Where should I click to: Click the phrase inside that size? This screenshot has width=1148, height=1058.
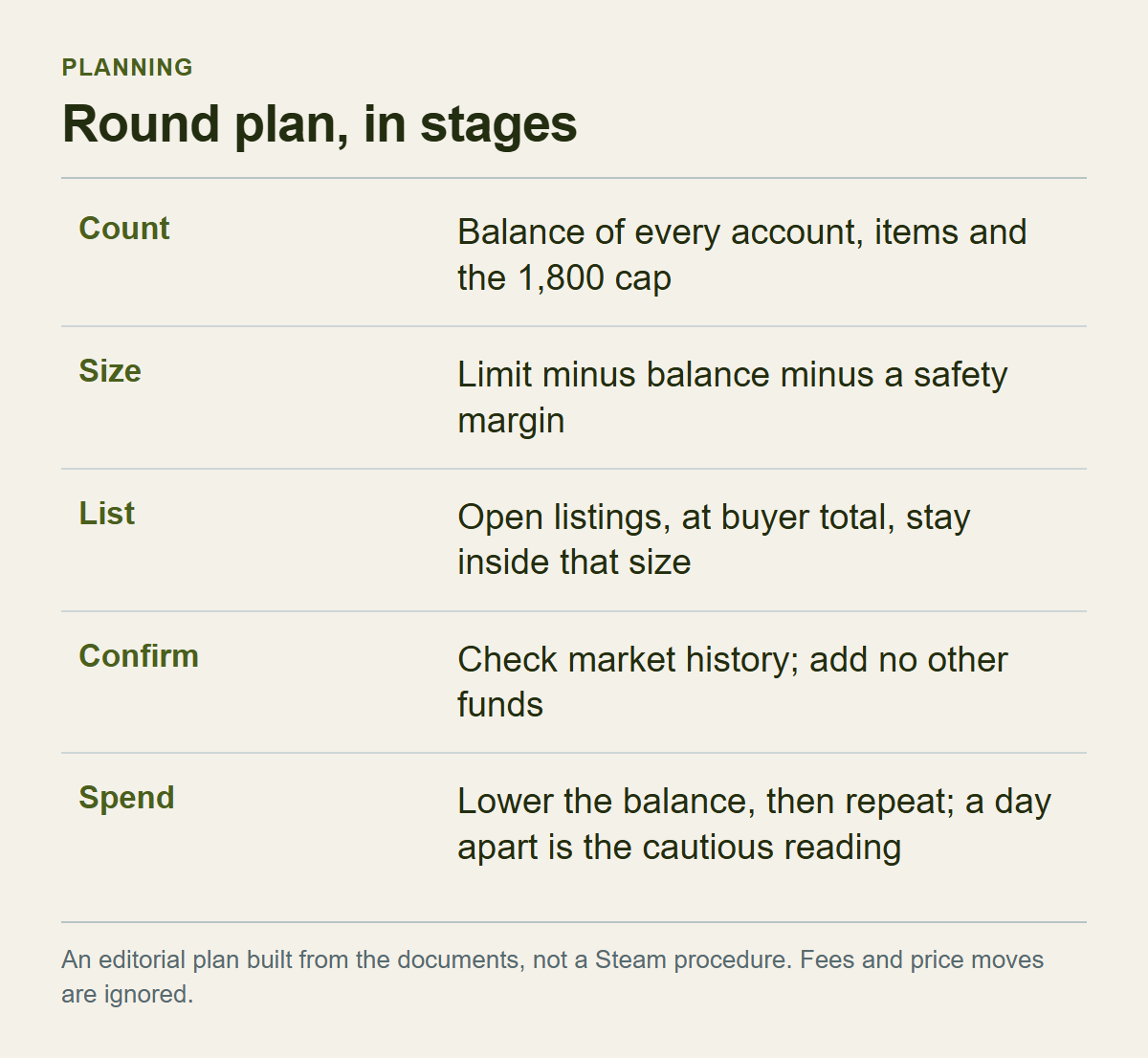tap(574, 562)
